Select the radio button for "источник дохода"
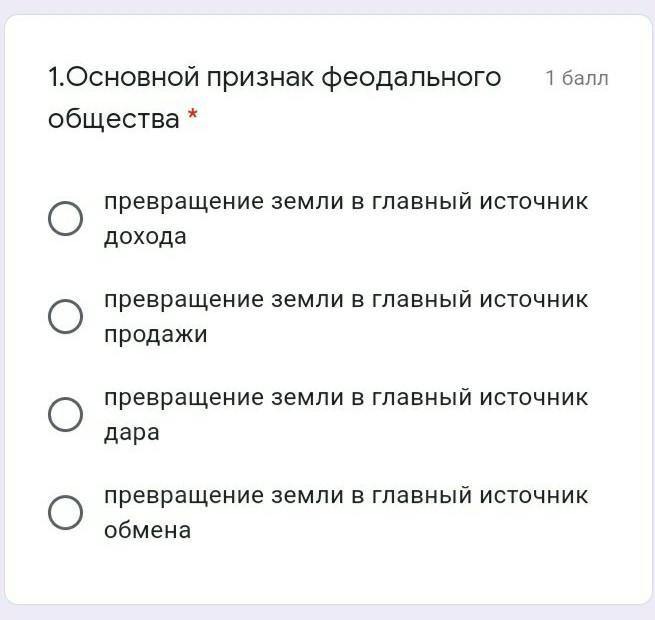 click(x=65, y=219)
